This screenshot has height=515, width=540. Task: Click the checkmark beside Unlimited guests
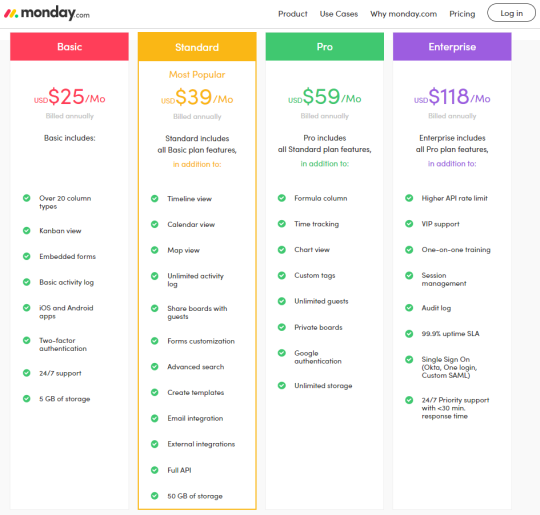[282, 301]
